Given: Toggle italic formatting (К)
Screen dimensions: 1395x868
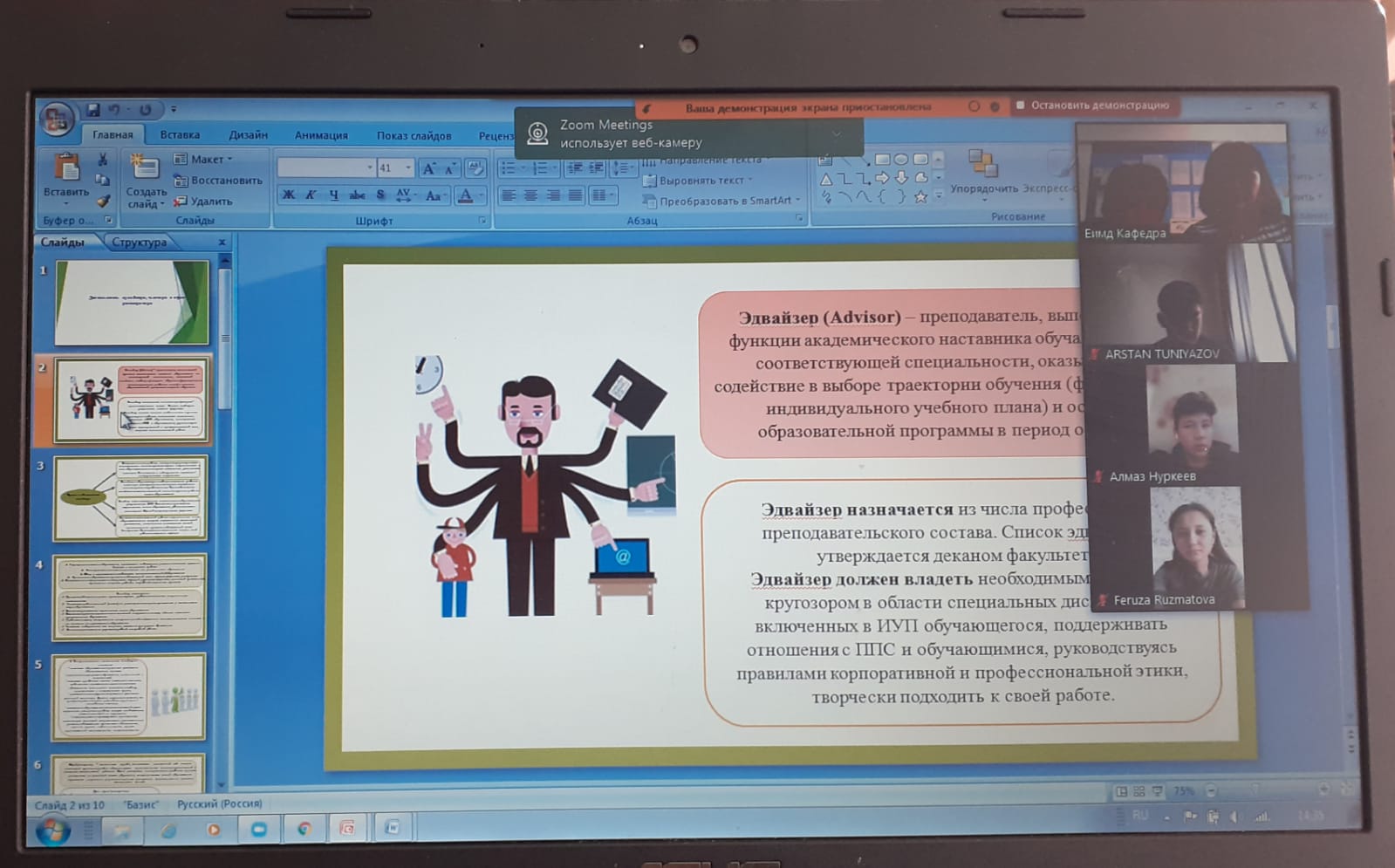Looking at the screenshot, I should [x=311, y=195].
